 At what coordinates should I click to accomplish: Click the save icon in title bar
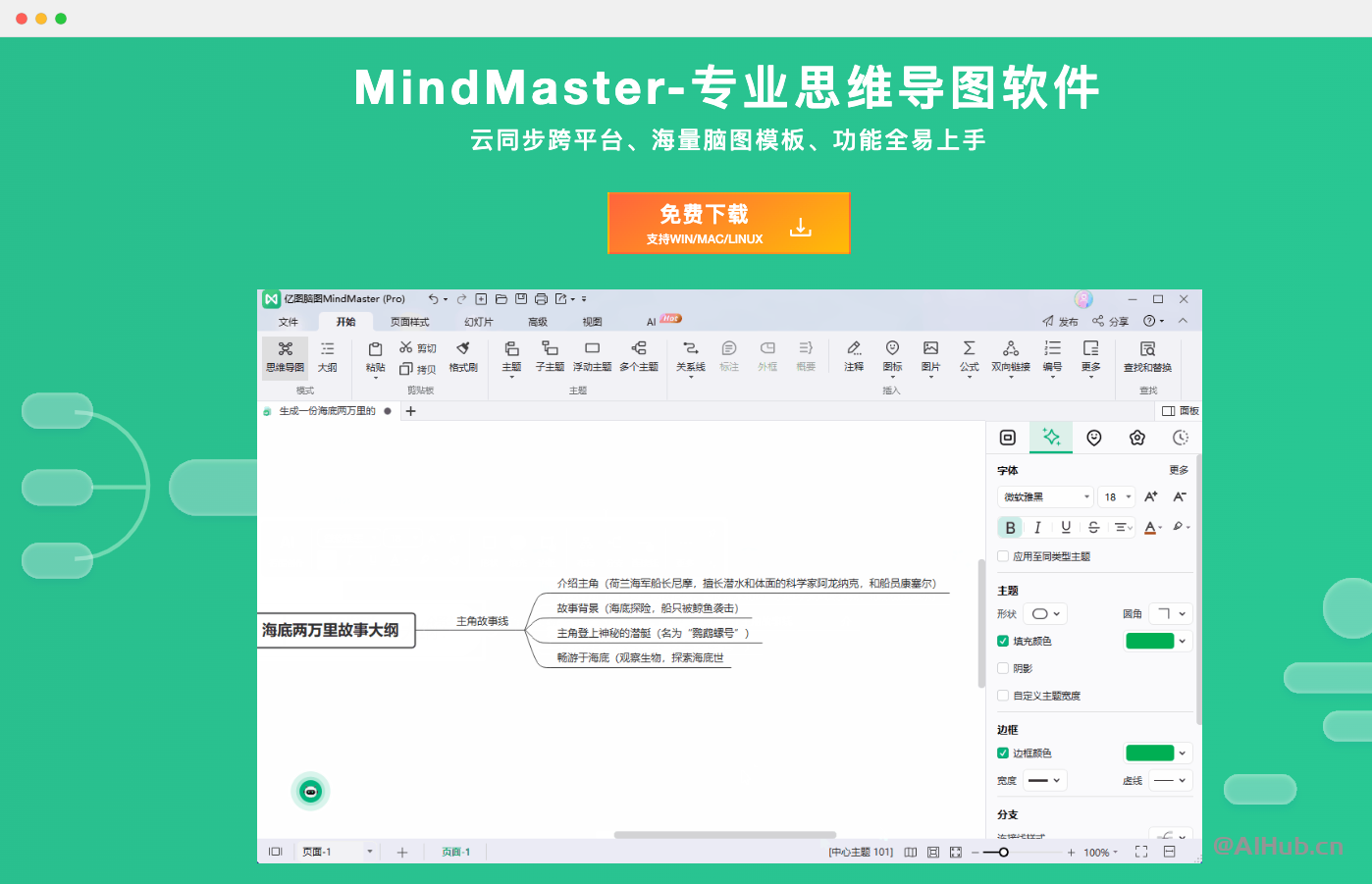pyautogui.click(x=521, y=299)
